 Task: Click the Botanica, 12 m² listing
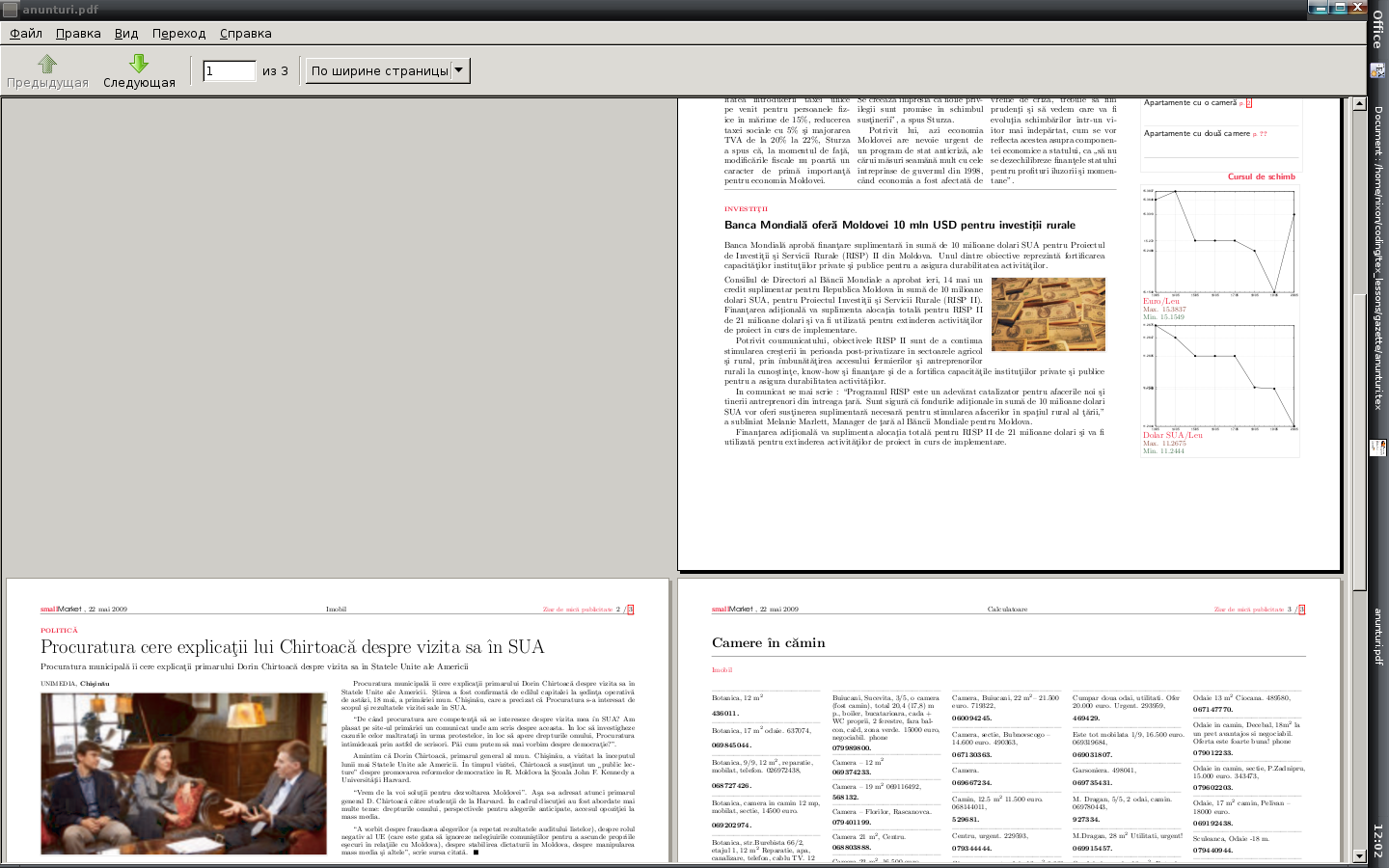click(737, 697)
